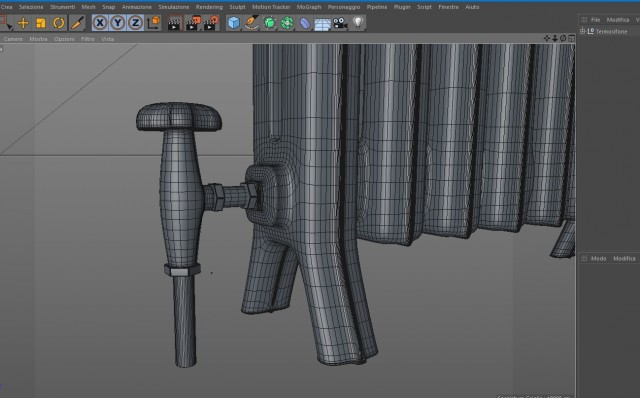Image resolution: width=640 pixels, height=398 pixels.
Task: Open the Edit Render Settings icon
Action: point(211,23)
